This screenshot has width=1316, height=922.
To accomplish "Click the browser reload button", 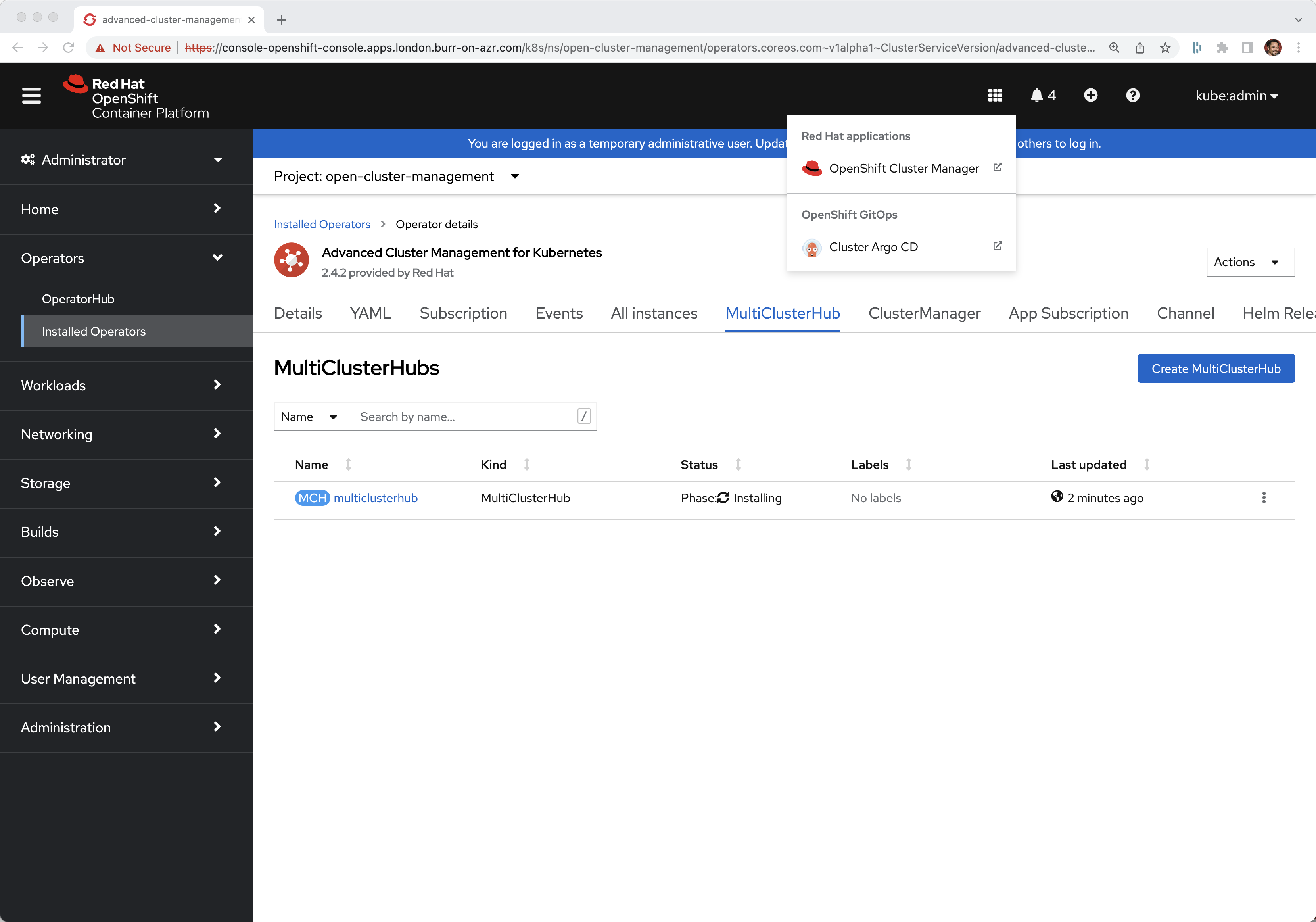I will point(68,48).
